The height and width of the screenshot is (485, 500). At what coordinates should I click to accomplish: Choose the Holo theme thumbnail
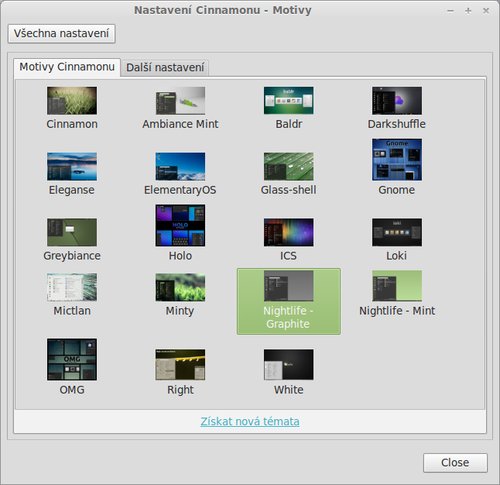tap(180, 225)
